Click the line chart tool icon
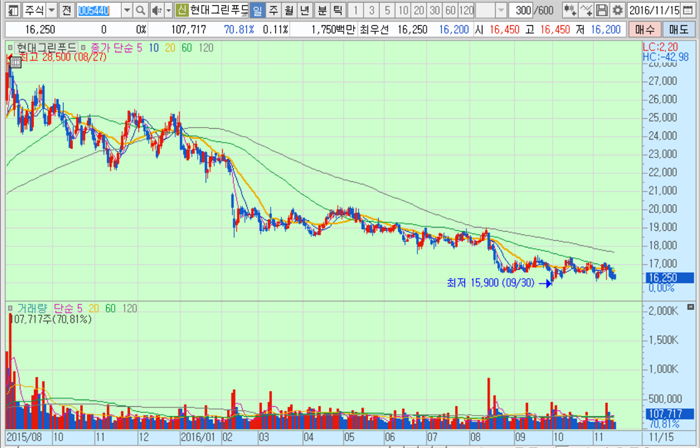The width and height of the screenshot is (700, 448). pyautogui.click(x=587, y=10)
